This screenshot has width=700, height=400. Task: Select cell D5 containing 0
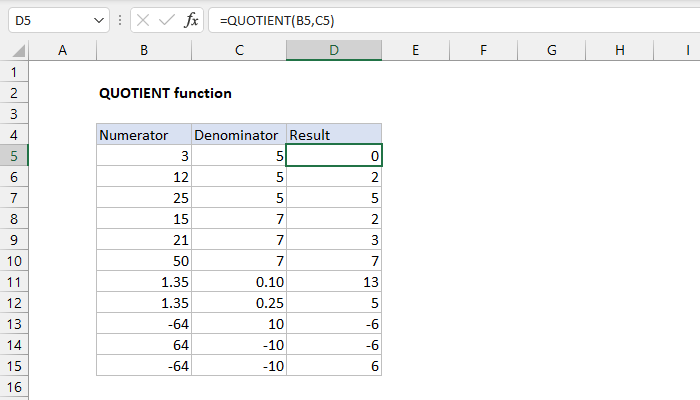[x=334, y=156]
